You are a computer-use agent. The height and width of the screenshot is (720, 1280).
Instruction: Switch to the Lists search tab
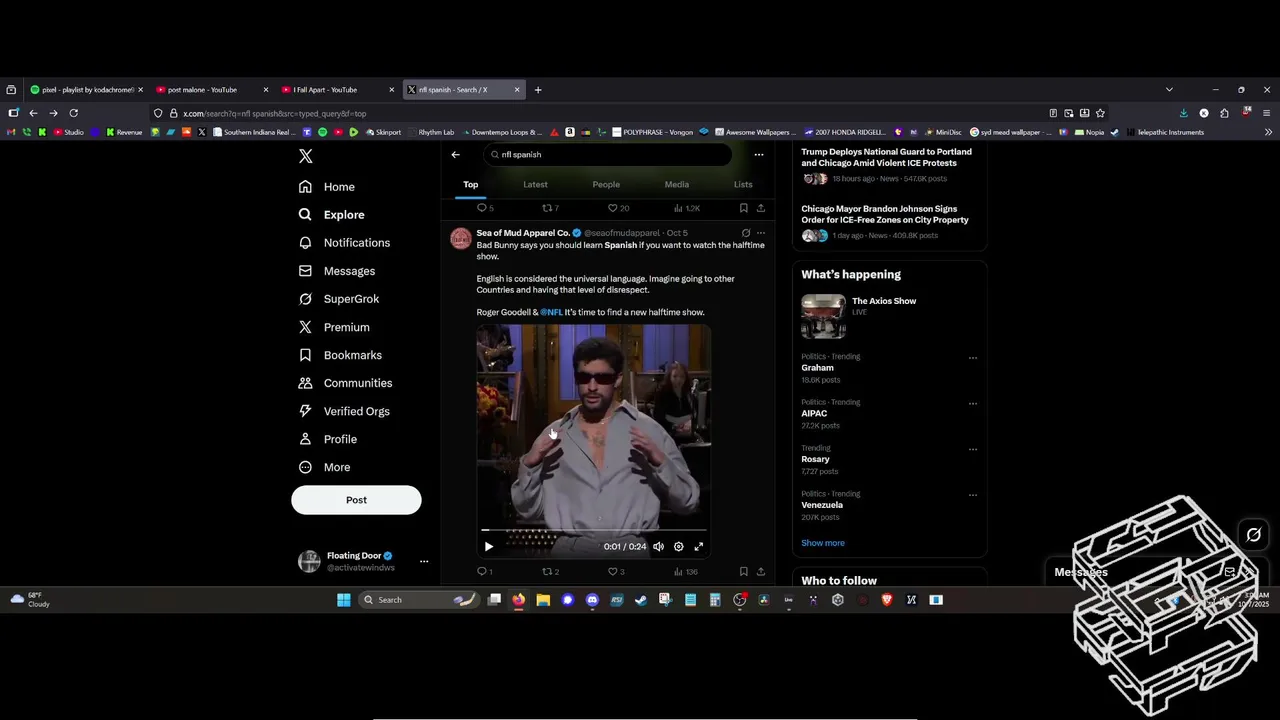[743, 184]
